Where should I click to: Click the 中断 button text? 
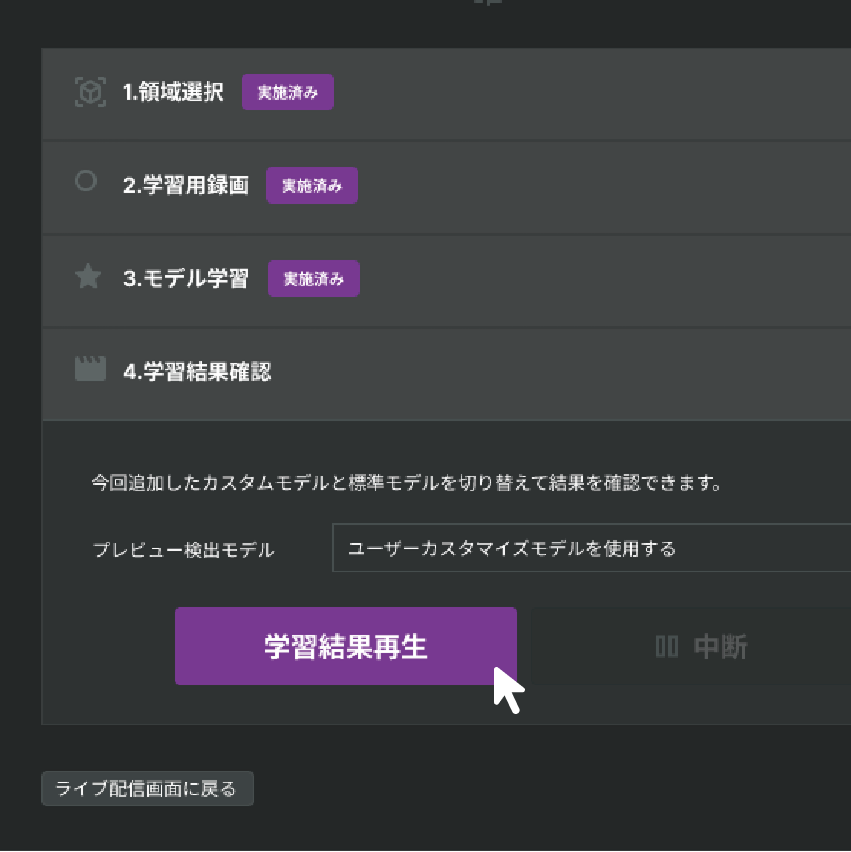(x=720, y=647)
